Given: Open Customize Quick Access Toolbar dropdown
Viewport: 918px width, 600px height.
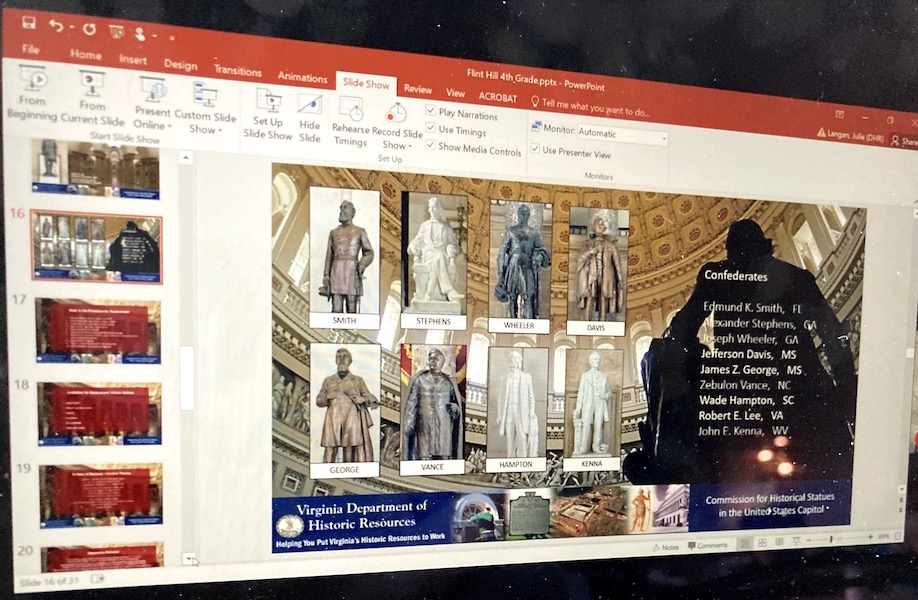Looking at the screenshot, I should point(172,38).
